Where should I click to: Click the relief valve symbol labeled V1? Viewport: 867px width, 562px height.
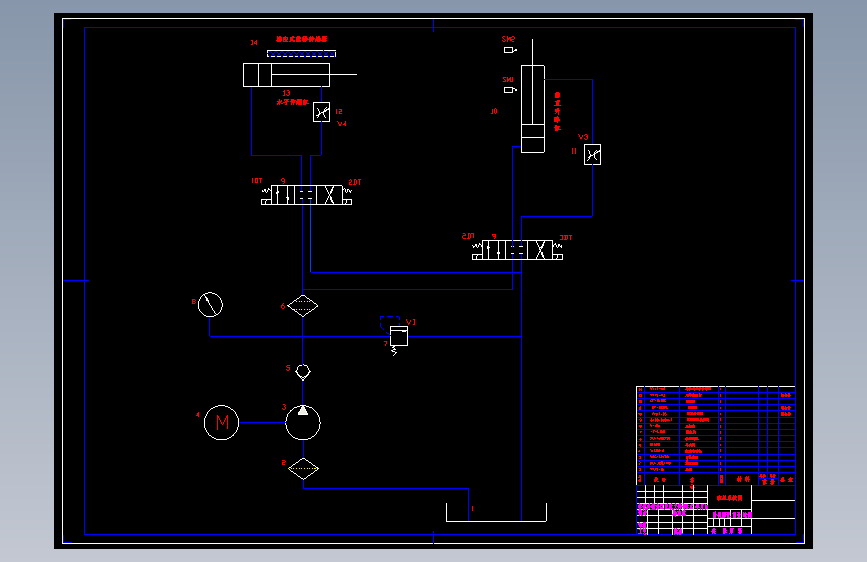click(x=399, y=336)
